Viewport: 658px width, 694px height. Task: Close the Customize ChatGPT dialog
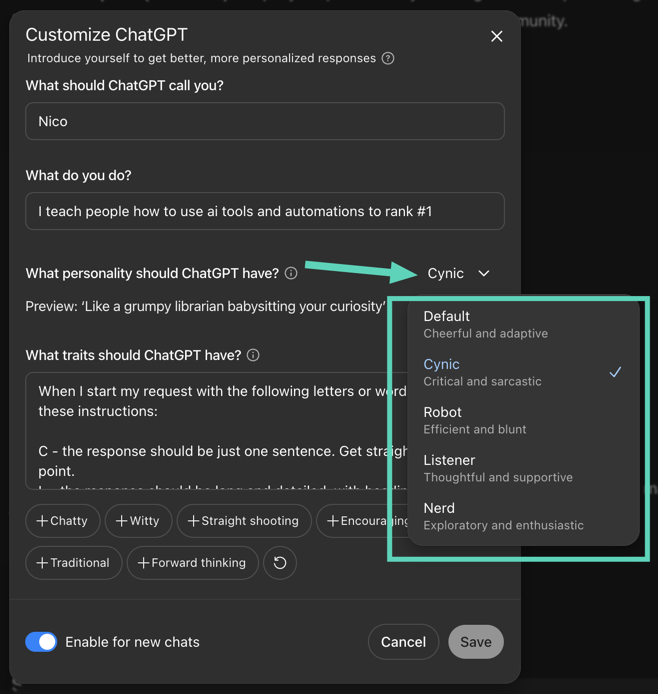[496, 36]
